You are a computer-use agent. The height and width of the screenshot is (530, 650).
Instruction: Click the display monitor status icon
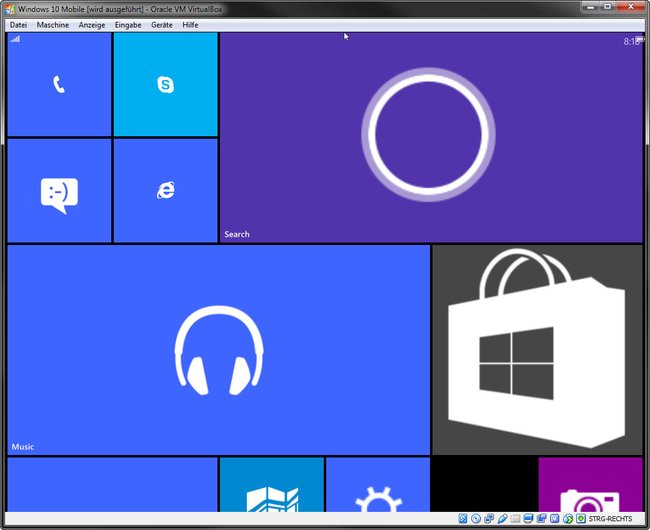click(x=528, y=518)
